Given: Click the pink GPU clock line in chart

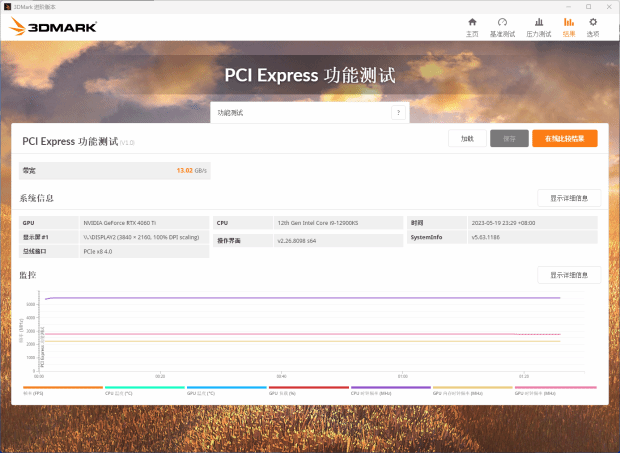Looking at the screenshot, I should (302, 334).
